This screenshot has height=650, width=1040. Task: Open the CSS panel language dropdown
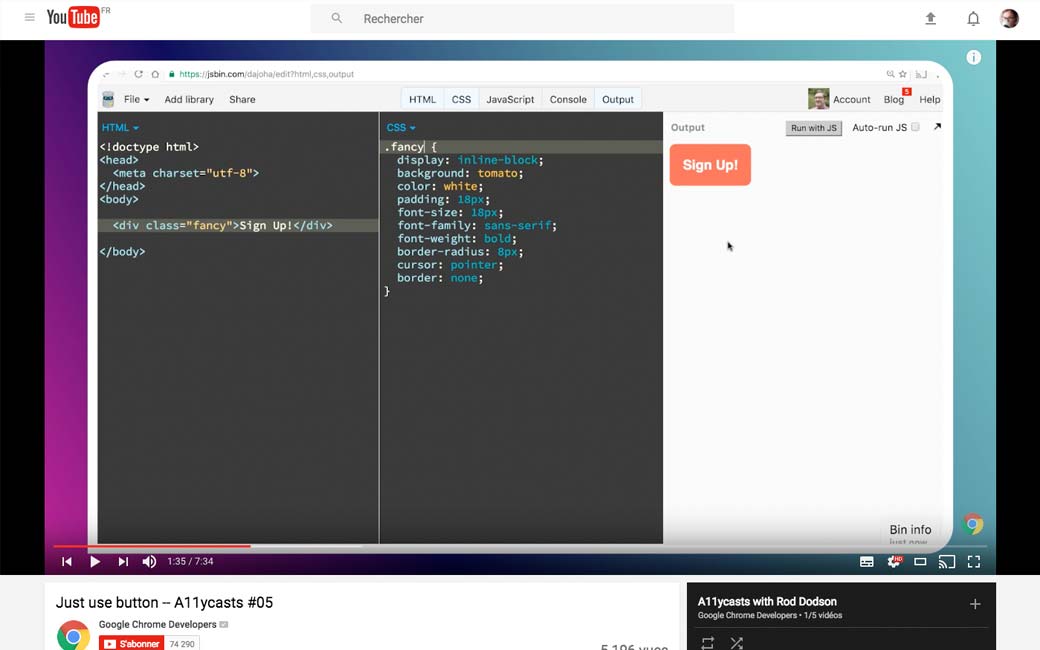tap(401, 127)
